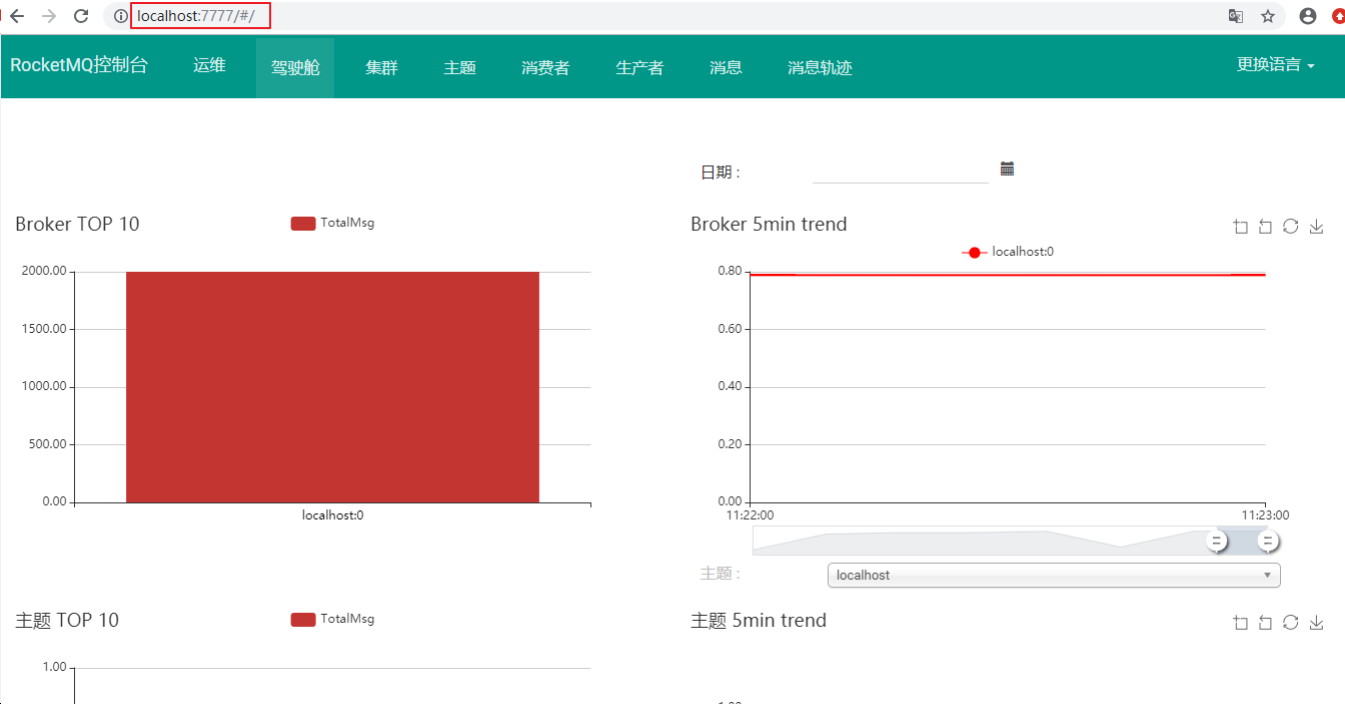1345x704 pixels.
Task: Click zoom reset icon in 主题 5min trend
Action: (1265, 623)
